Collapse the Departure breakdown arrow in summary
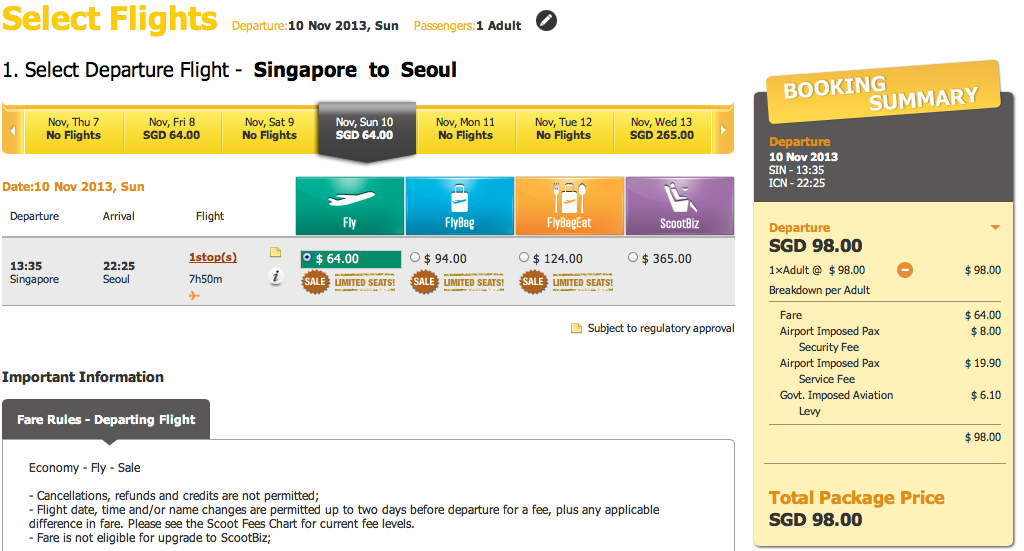 click(x=995, y=228)
